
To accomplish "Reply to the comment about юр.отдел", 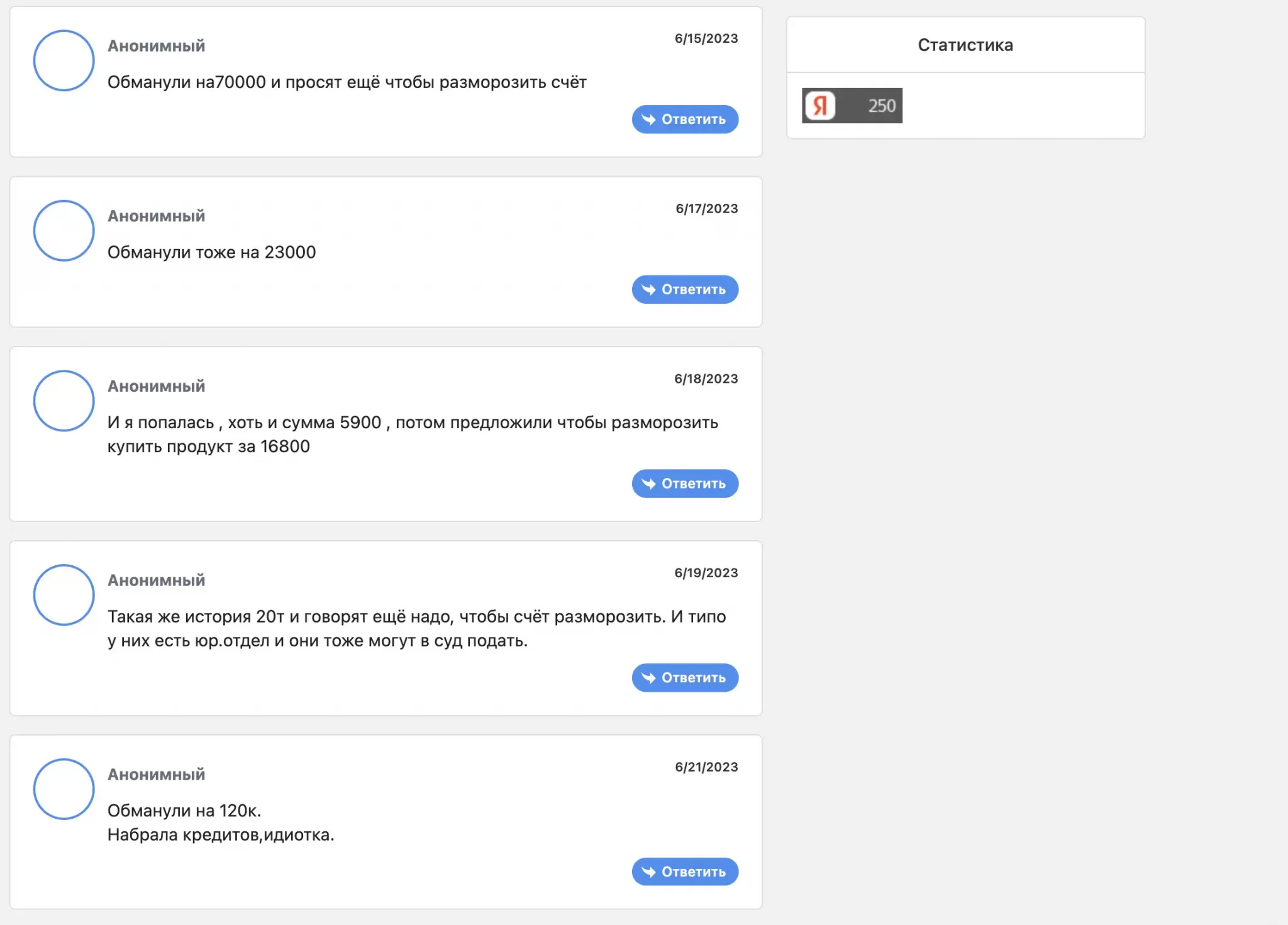I will (685, 678).
